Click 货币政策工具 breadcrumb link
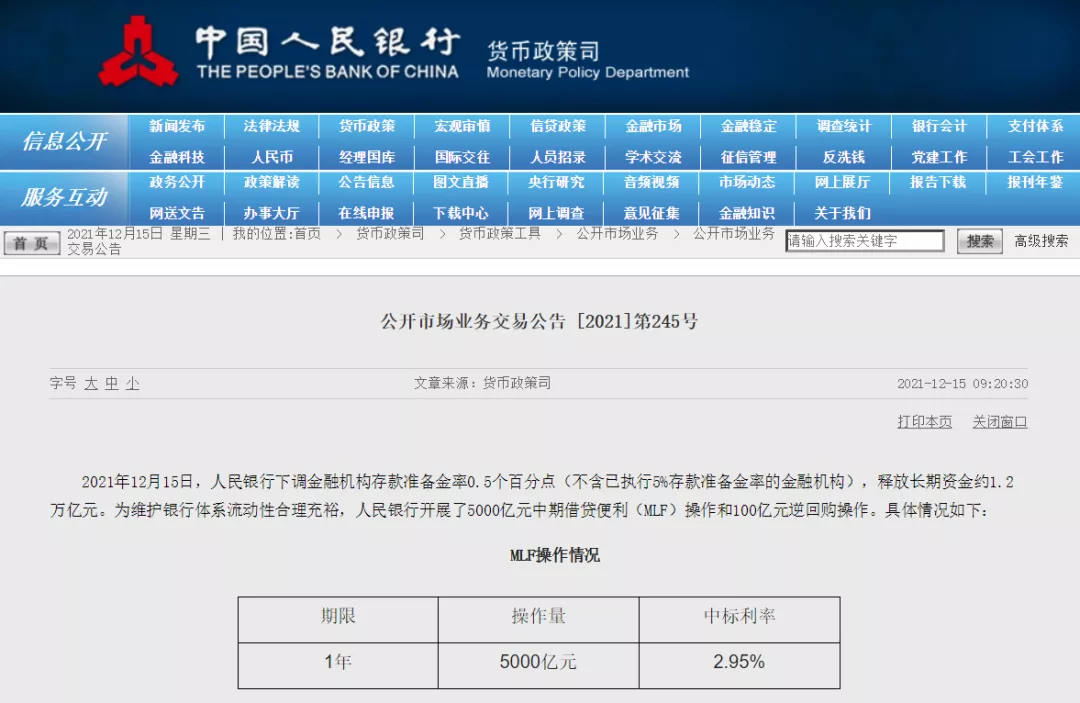Screen dimensions: 1080x703 tap(499, 234)
